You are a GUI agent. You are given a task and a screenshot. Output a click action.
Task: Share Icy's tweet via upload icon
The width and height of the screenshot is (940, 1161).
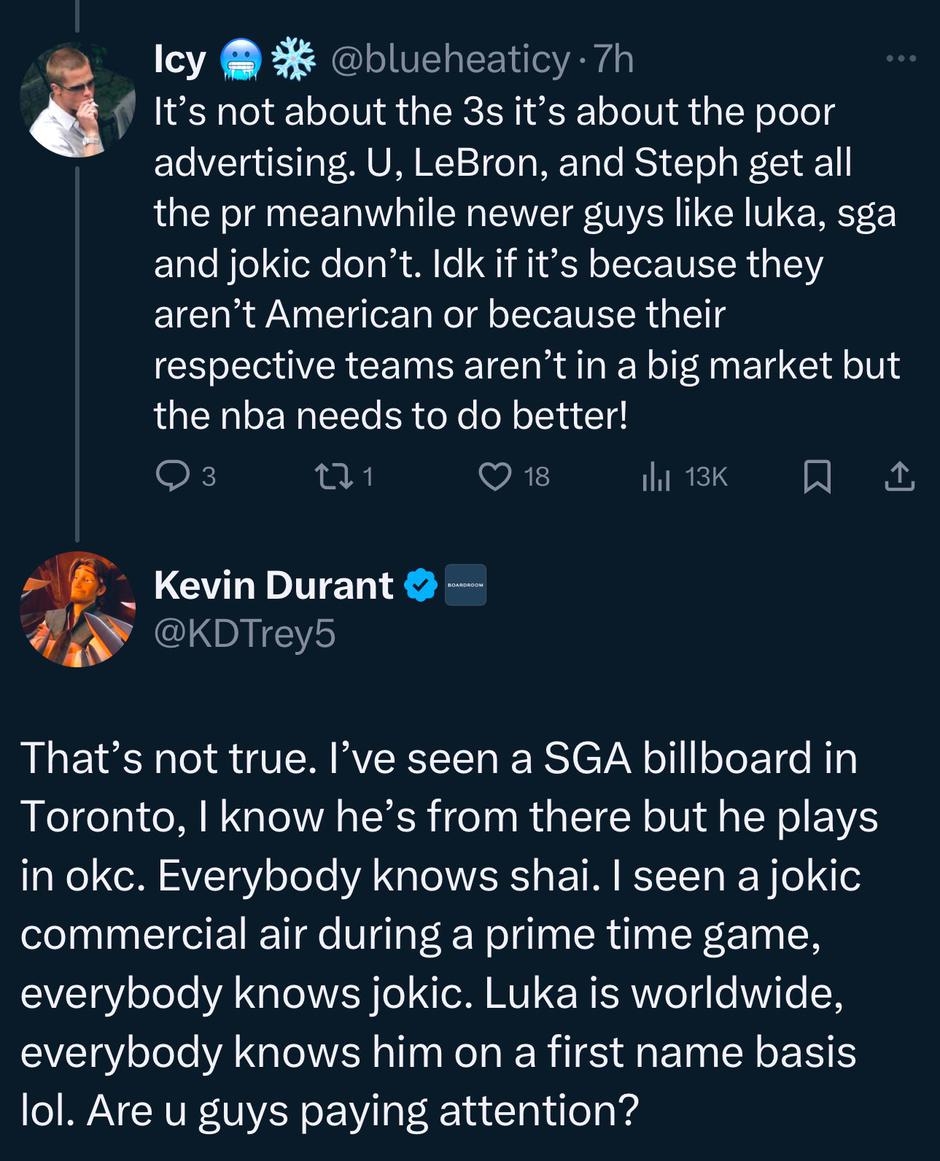pyautogui.click(x=899, y=478)
